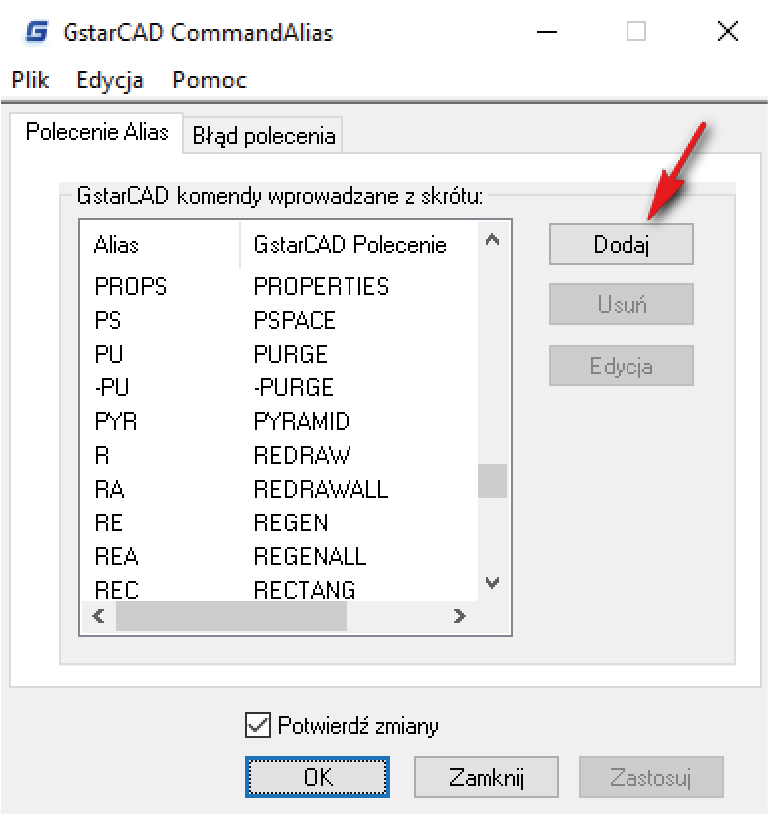Confirm with the OK button
The width and height of the screenshot is (768, 814).
tap(318, 777)
